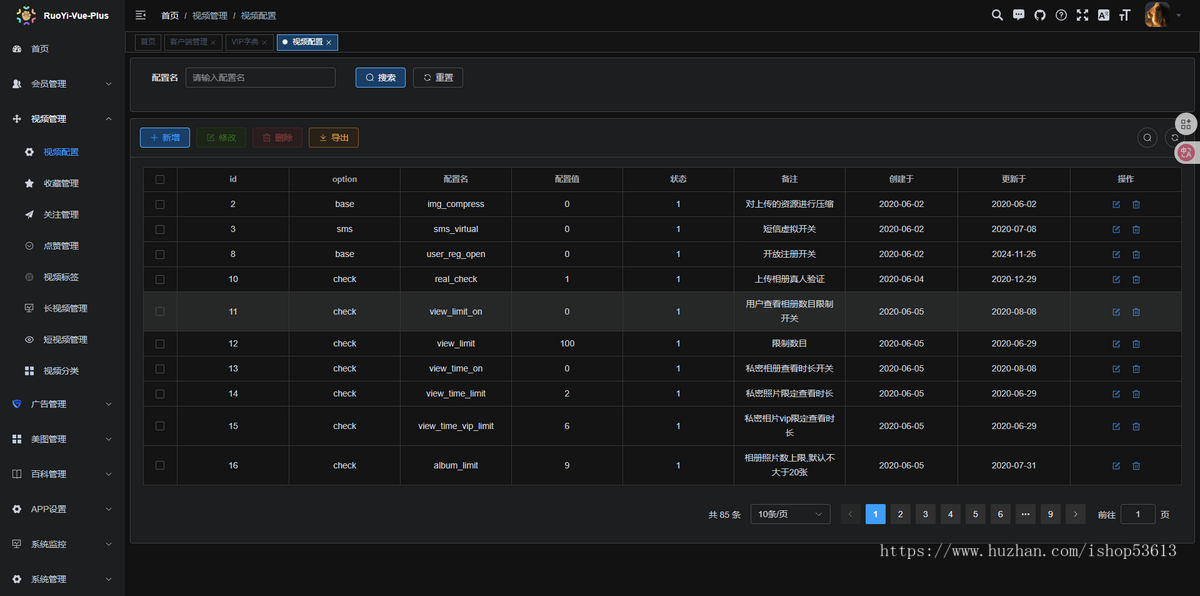The height and width of the screenshot is (596, 1200).
Task: Open the message bubble icon in header
Action: tap(1019, 15)
